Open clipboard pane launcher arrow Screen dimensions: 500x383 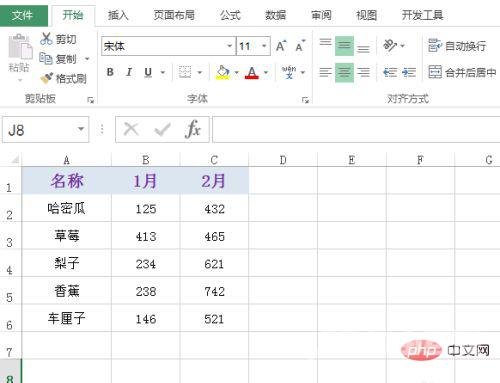pos(90,100)
